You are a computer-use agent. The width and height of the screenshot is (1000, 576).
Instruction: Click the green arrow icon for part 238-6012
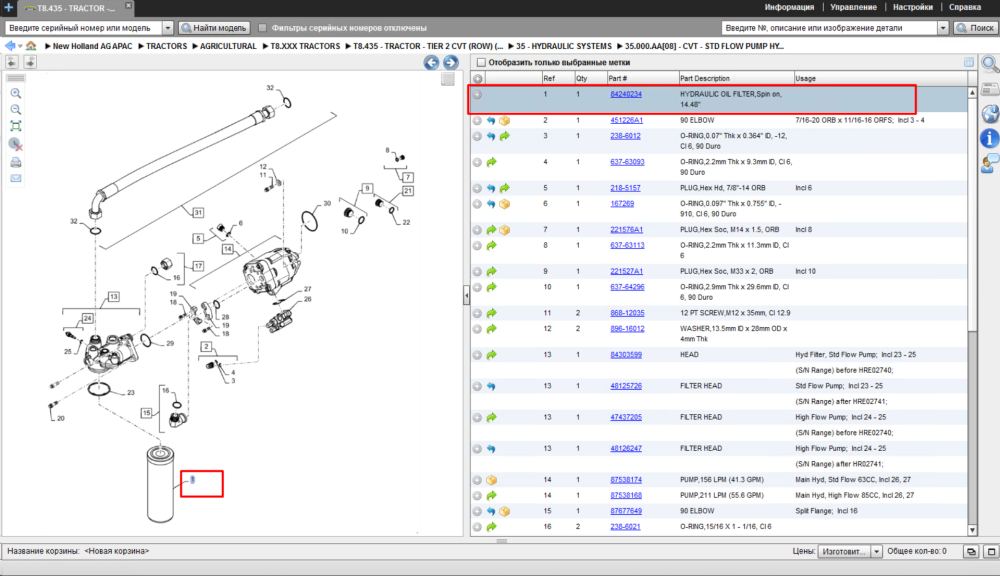point(504,136)
